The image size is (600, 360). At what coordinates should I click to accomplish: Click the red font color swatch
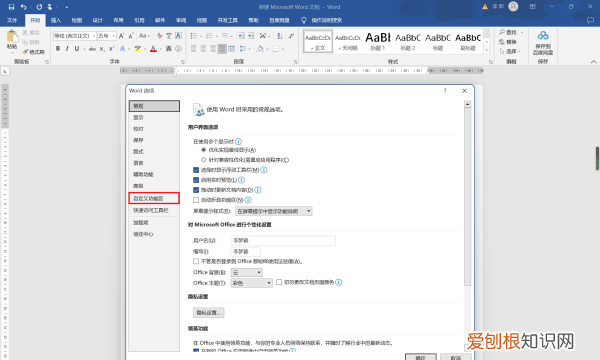point(153,49)
